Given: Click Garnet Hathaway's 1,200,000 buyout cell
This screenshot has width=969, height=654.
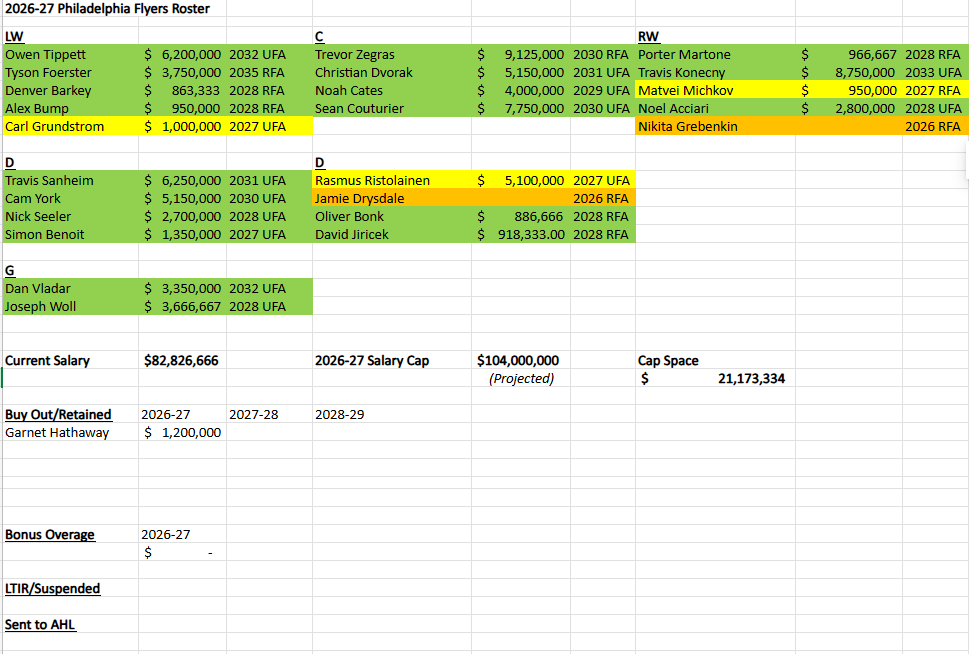Looking at the screenshot, I should pyautogui.click(x=182, y=432).
